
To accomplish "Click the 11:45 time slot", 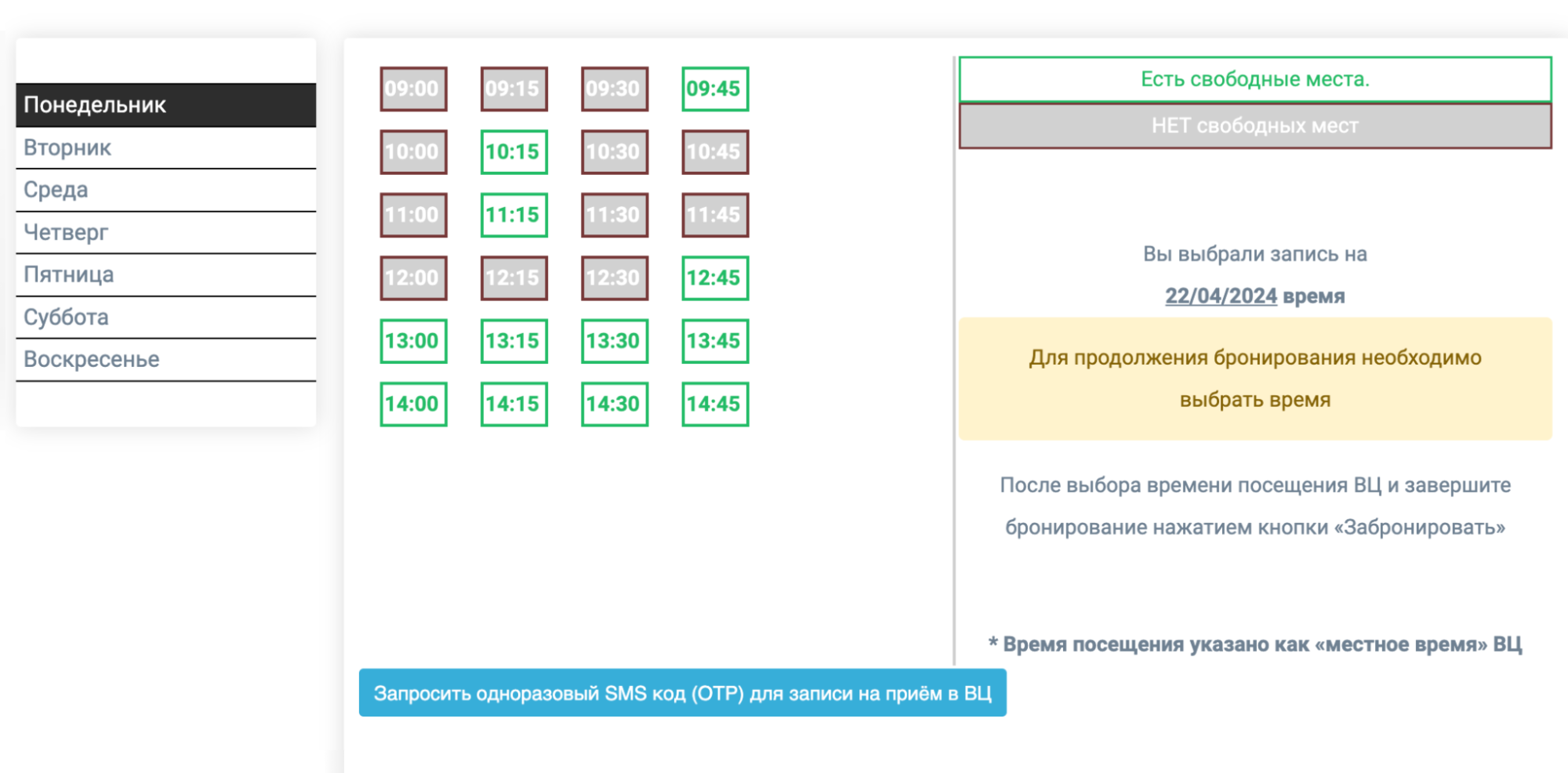I will tap(715, 215).
